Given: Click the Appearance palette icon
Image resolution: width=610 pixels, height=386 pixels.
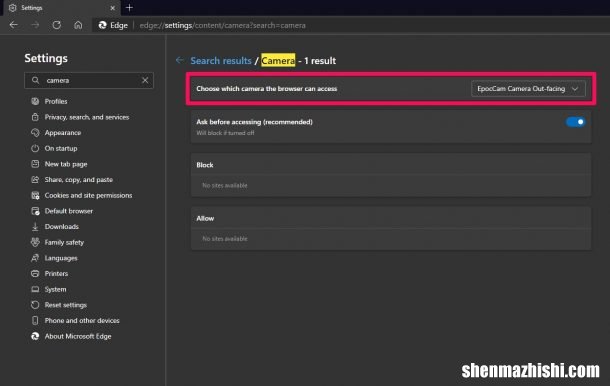Looking at the screenshot, I should tap(35, 133).
